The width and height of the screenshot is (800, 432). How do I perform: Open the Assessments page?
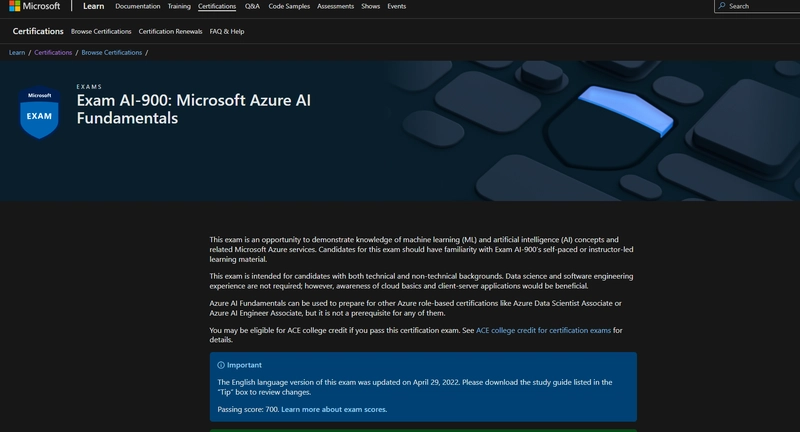pyautogui.click(x=336, y=6)
